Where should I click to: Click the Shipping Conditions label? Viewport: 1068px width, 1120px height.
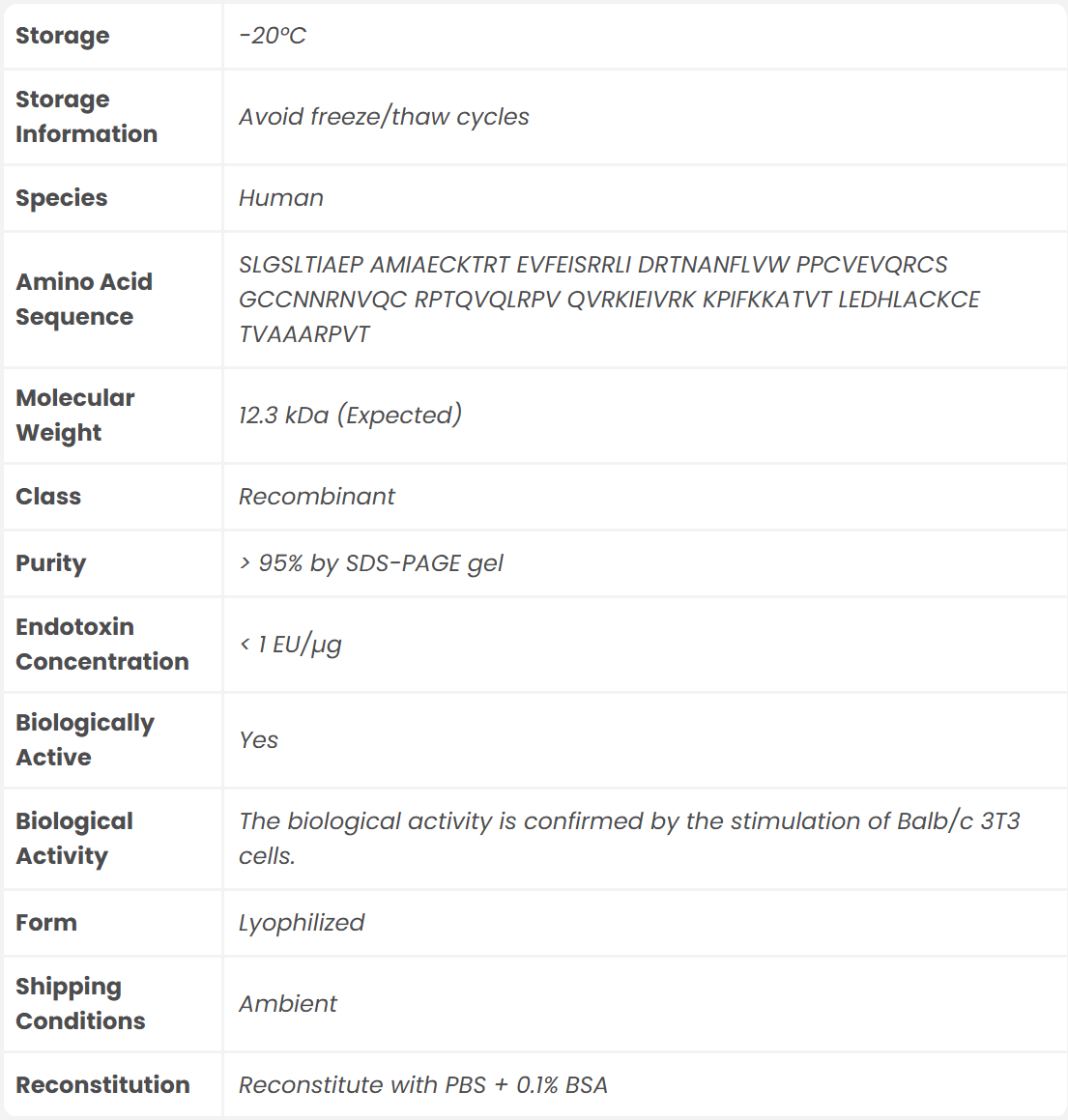click(x=80, y=1003)
